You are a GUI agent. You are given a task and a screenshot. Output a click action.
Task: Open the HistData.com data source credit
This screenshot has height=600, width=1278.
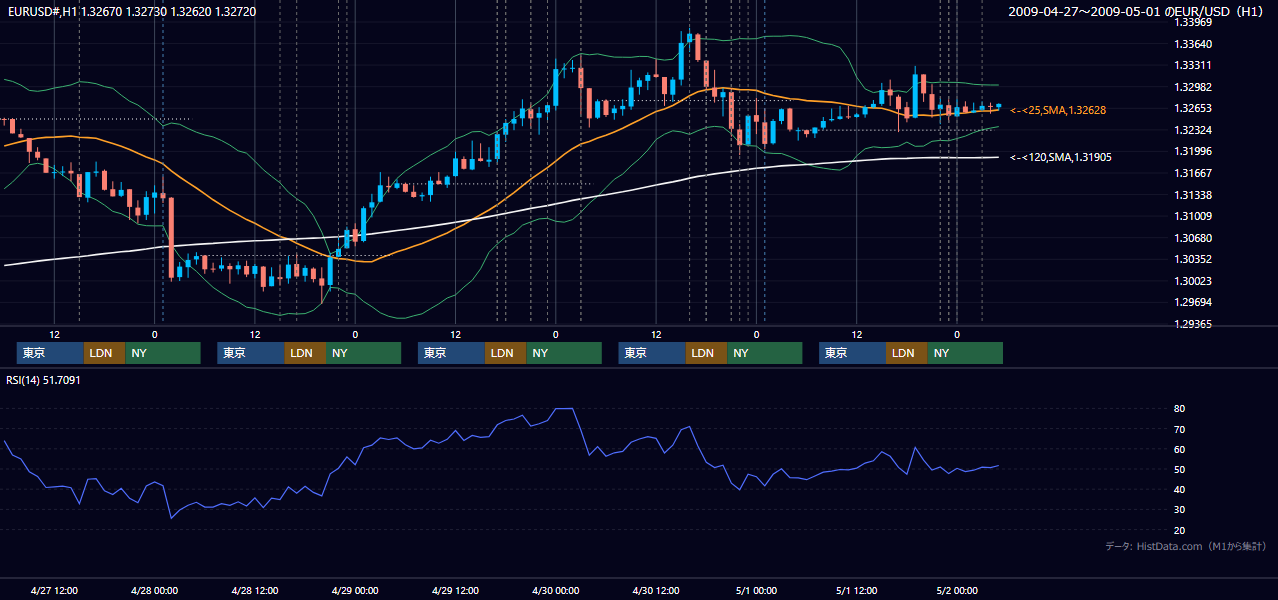[1185, 546]
